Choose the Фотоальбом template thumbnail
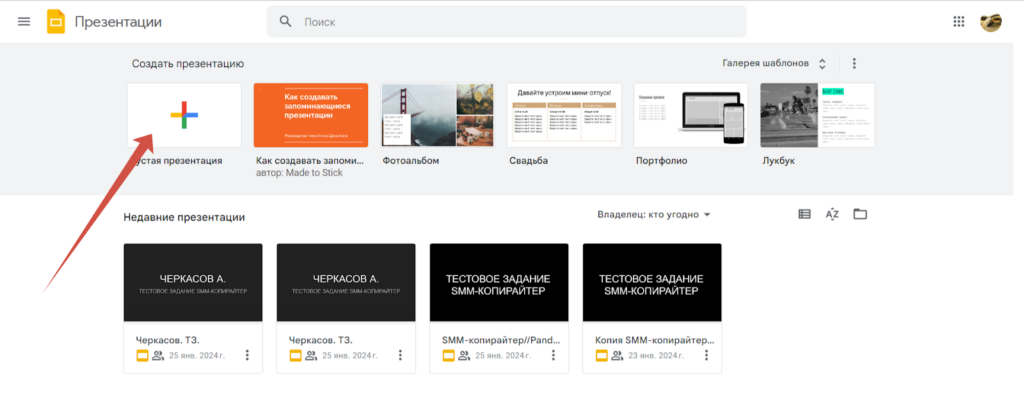 pos(438,115)
